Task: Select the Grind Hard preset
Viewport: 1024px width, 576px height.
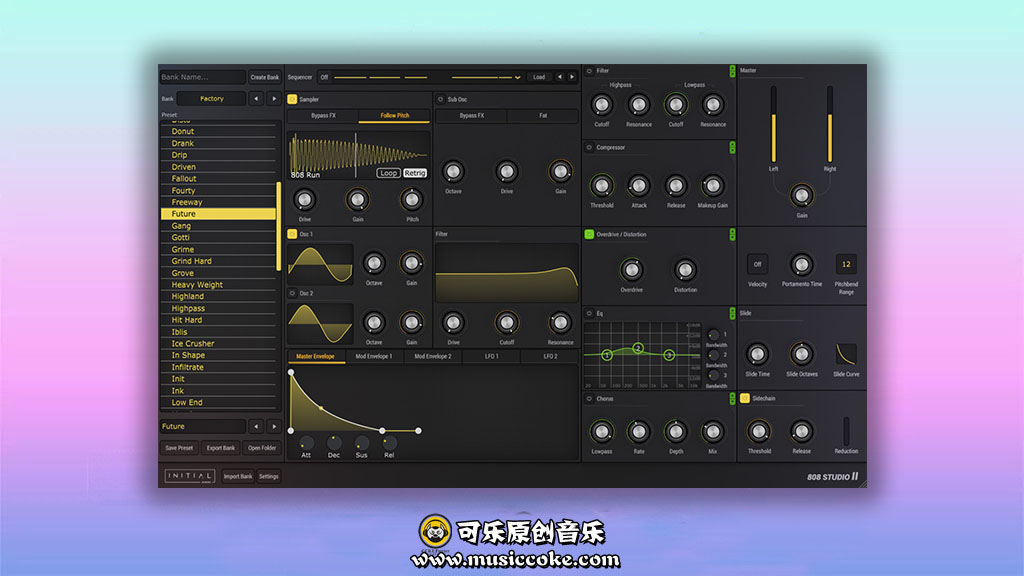Action: (191, 261)
